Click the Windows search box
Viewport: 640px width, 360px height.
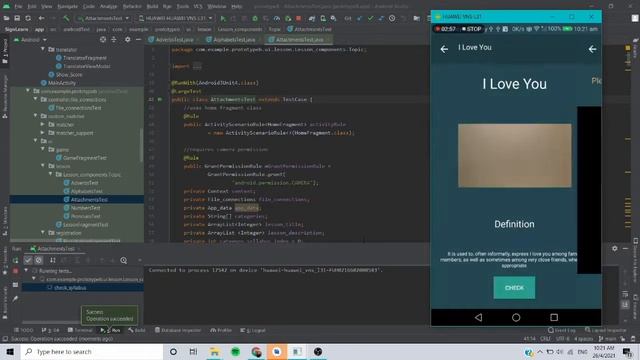click(x=92, y=351)
